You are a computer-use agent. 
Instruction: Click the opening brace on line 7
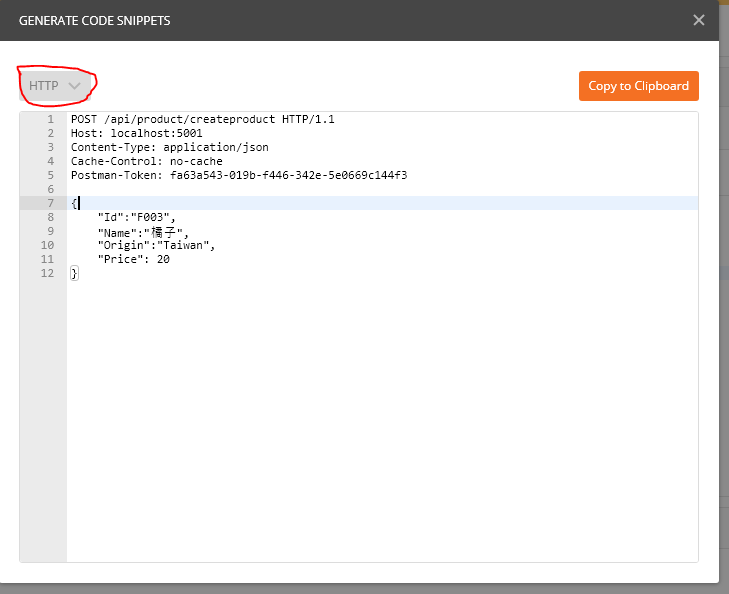point(74,203)
